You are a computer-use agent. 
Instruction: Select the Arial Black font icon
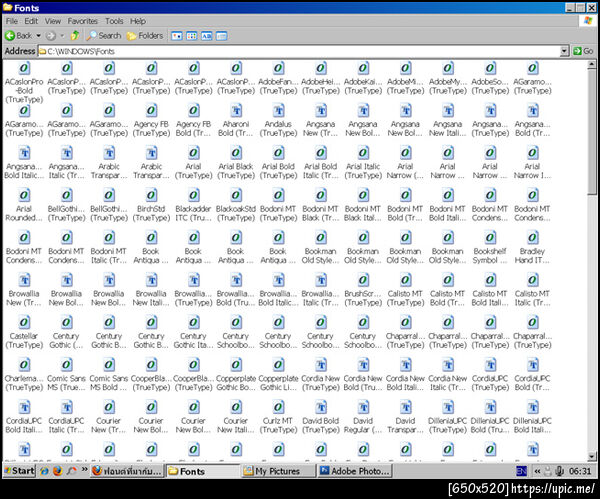(x=236, y=153)
